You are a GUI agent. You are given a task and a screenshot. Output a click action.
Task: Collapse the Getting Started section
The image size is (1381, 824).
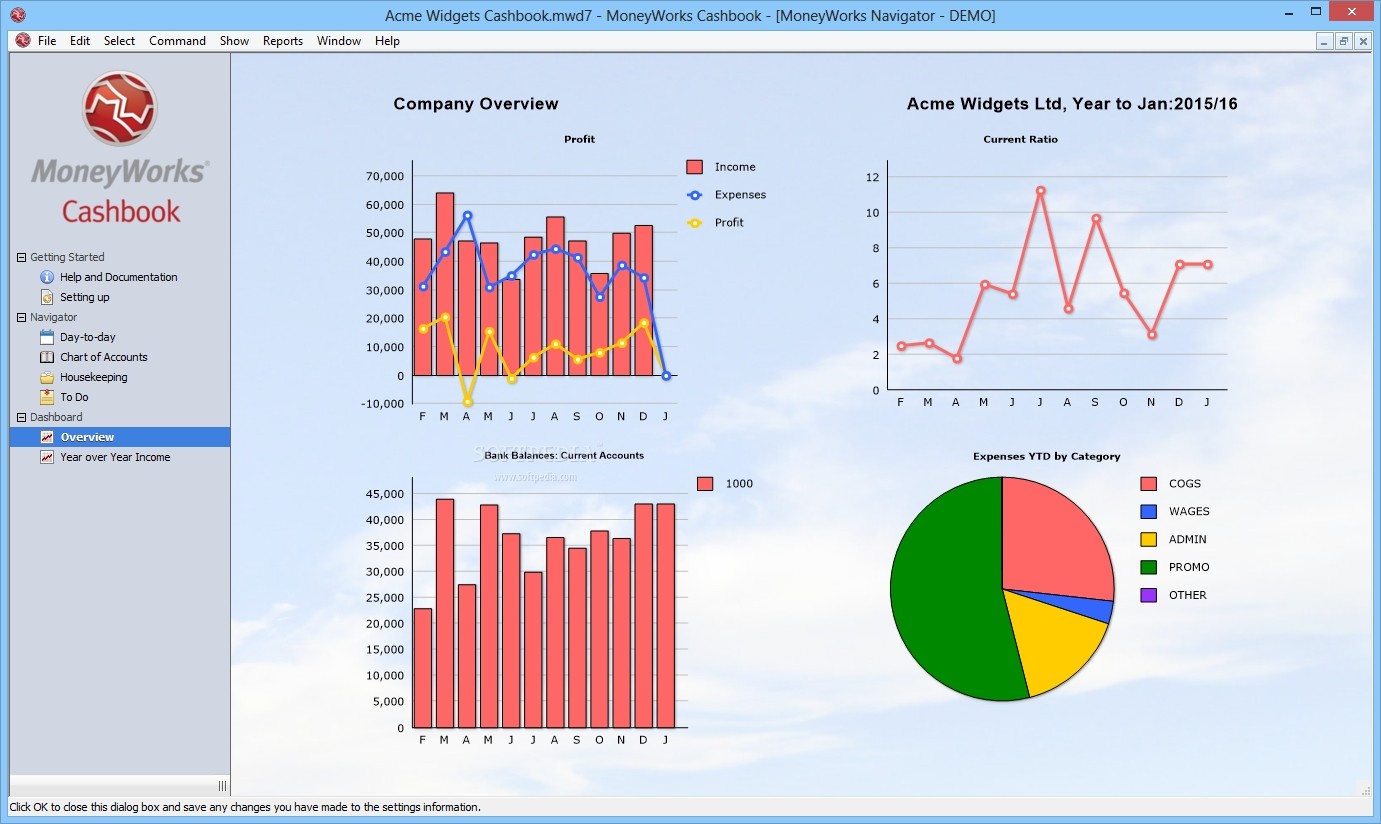pos(21,257)
